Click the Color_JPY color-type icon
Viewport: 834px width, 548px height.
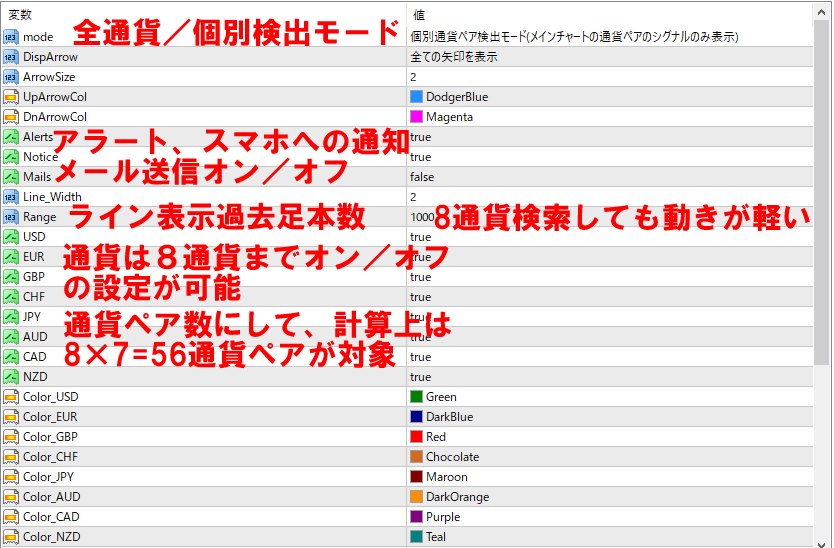(x=11, y=477)
